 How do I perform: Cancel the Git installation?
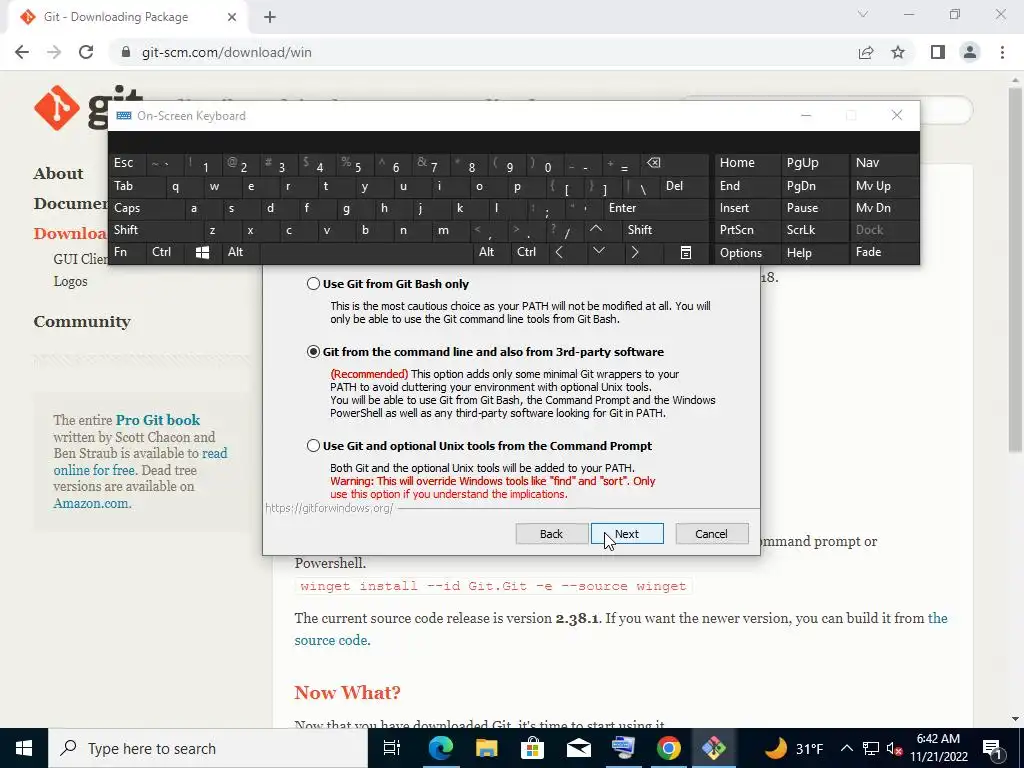711,534
